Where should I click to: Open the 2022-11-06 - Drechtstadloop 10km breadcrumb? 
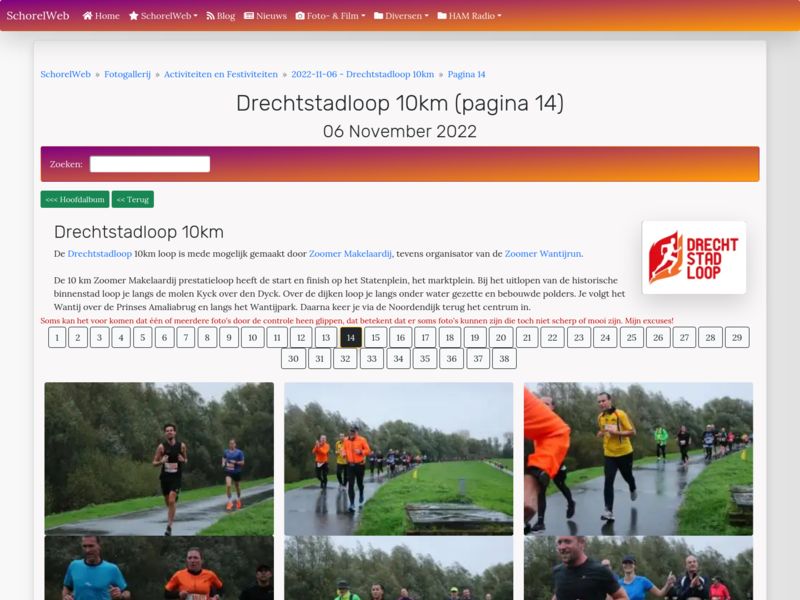(x=363, y=74)
